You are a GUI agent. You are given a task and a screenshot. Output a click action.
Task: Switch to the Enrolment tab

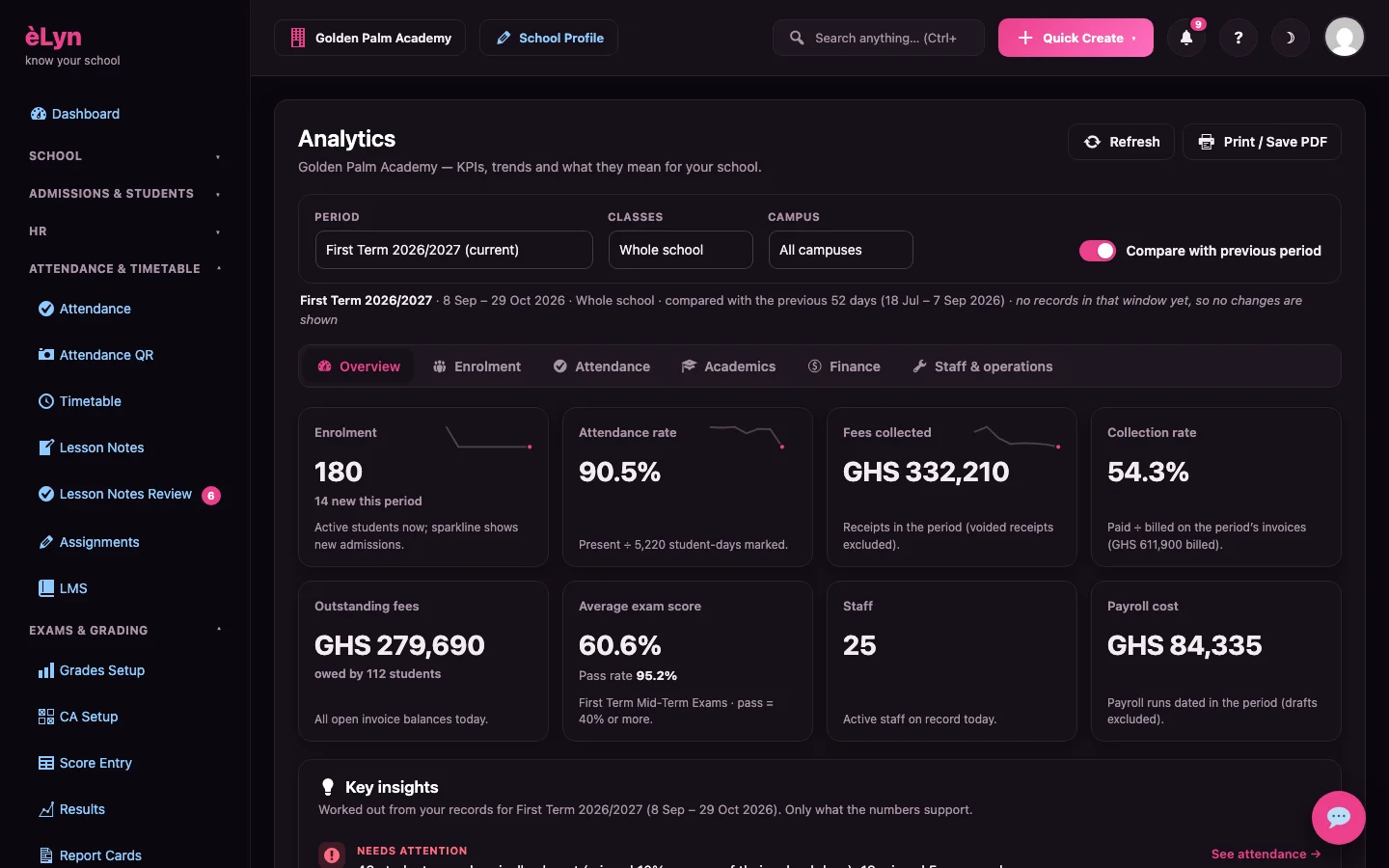[477, 366]
